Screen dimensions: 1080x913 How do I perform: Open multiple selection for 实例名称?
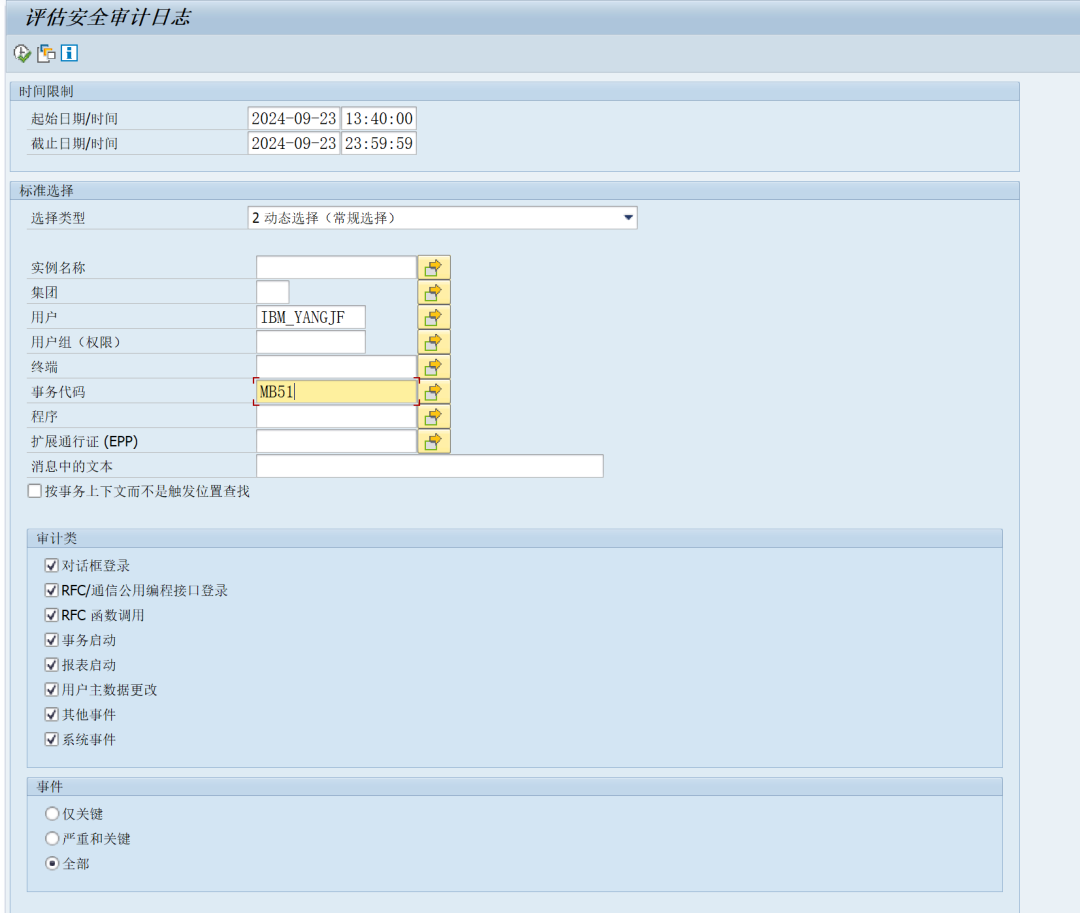pos(434,268)
